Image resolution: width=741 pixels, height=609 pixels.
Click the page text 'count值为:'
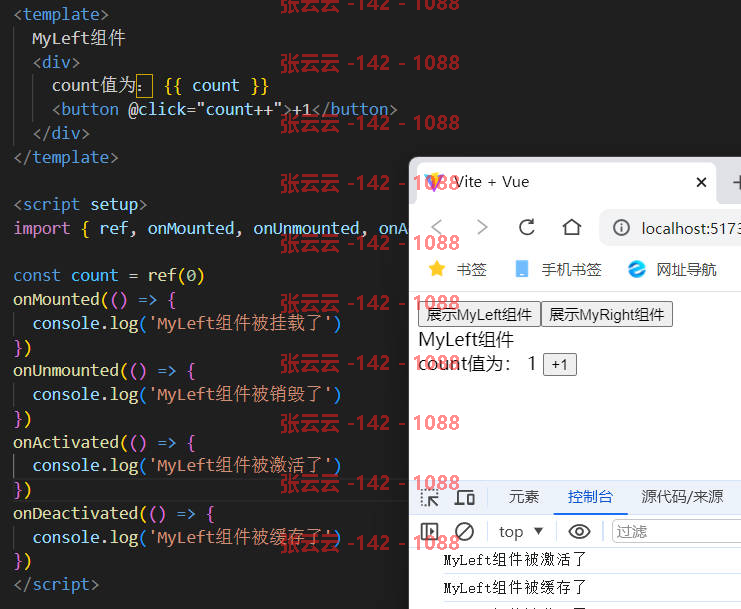[x=465, y=364]
